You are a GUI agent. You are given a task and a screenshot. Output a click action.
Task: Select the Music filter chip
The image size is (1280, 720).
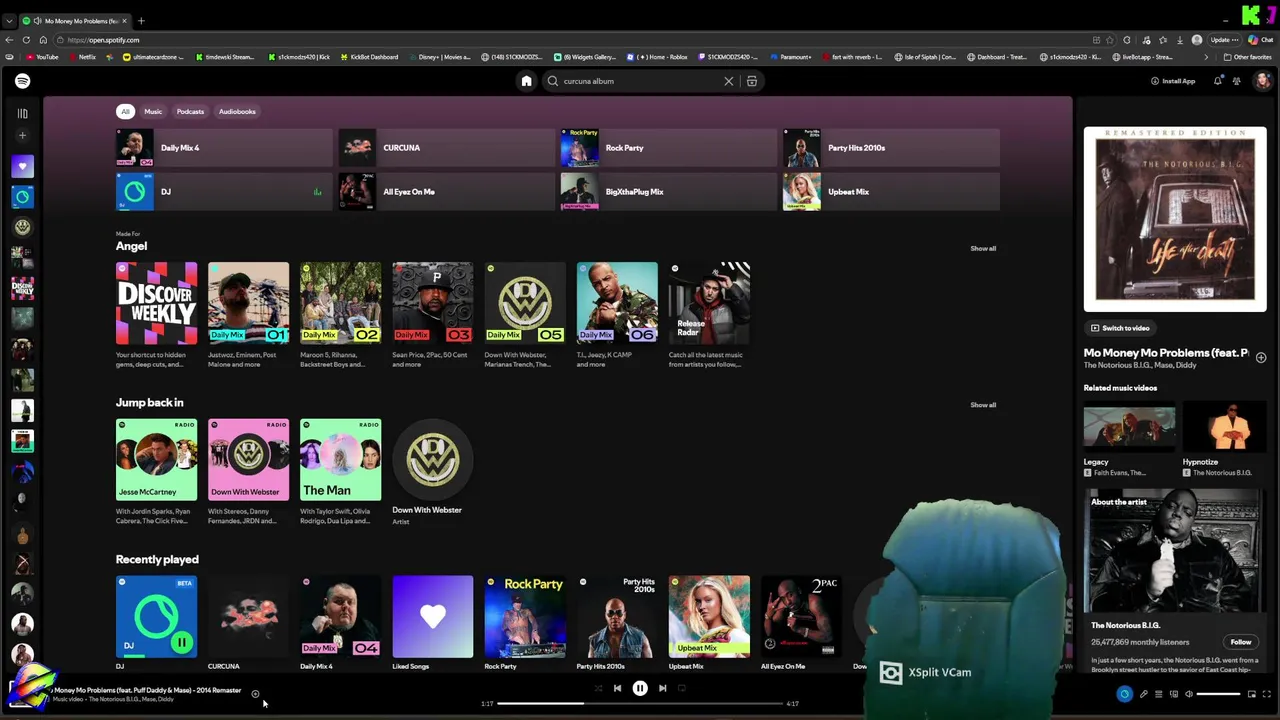(153, 111)
